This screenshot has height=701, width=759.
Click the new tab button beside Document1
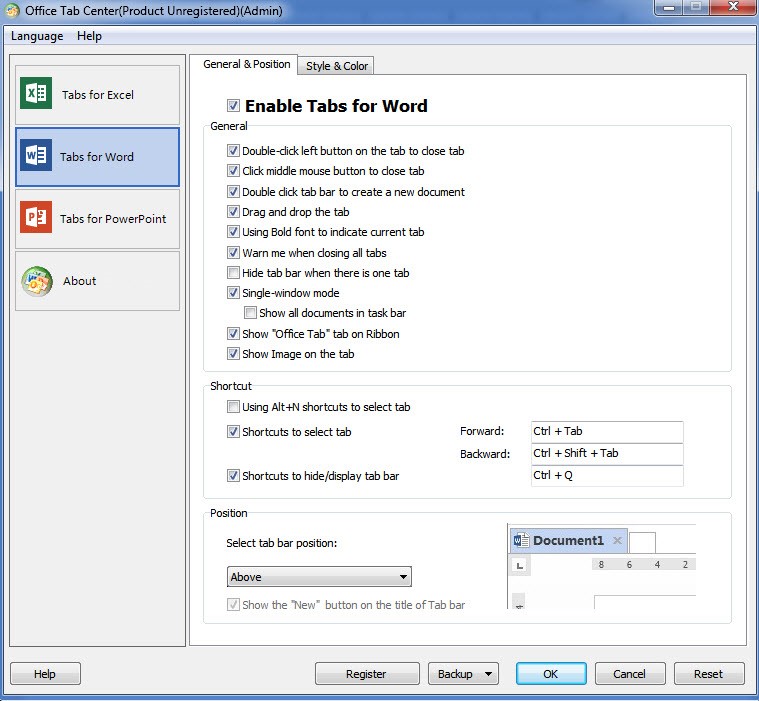point(642,542)
